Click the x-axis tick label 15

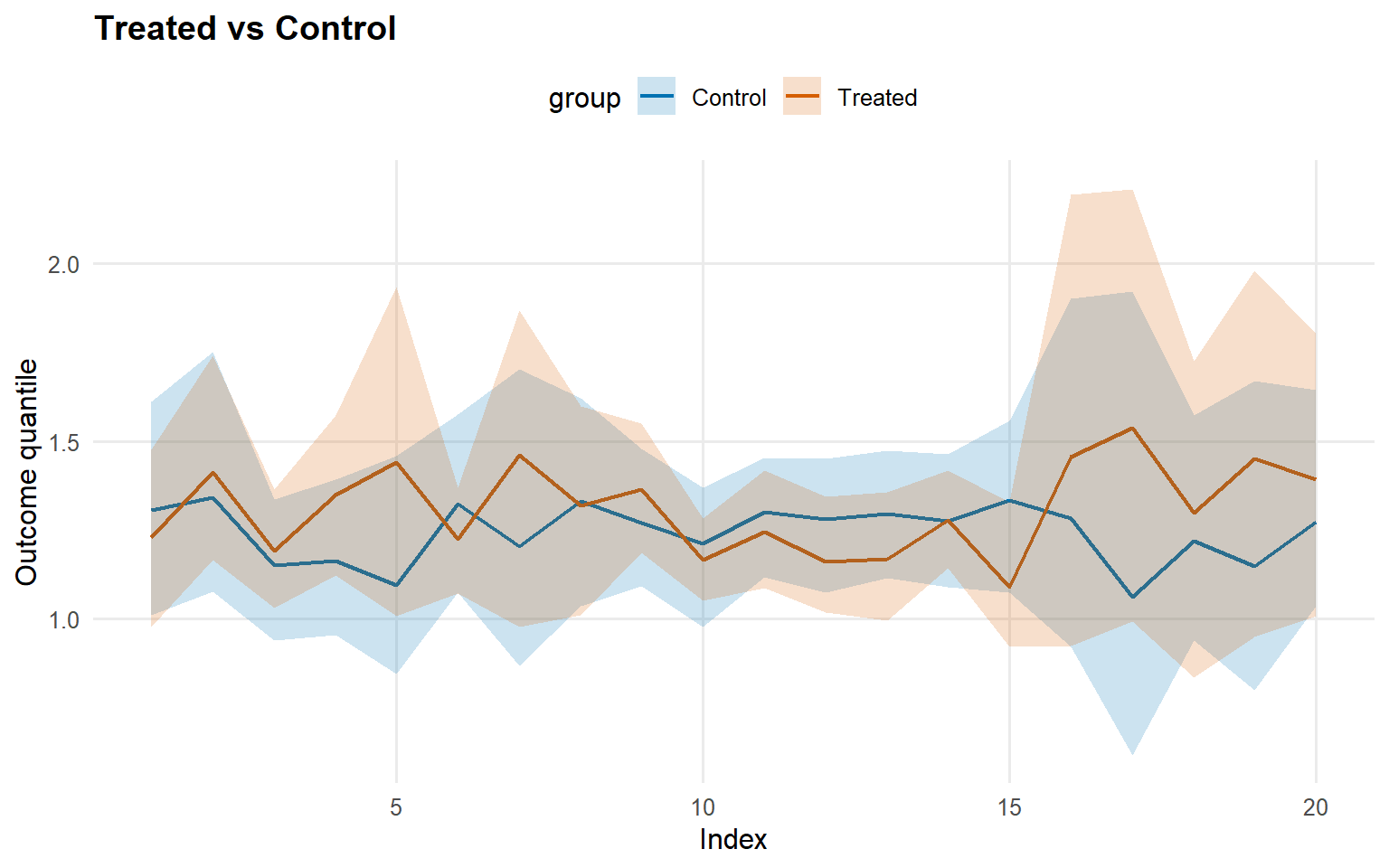pos(1009,807)
